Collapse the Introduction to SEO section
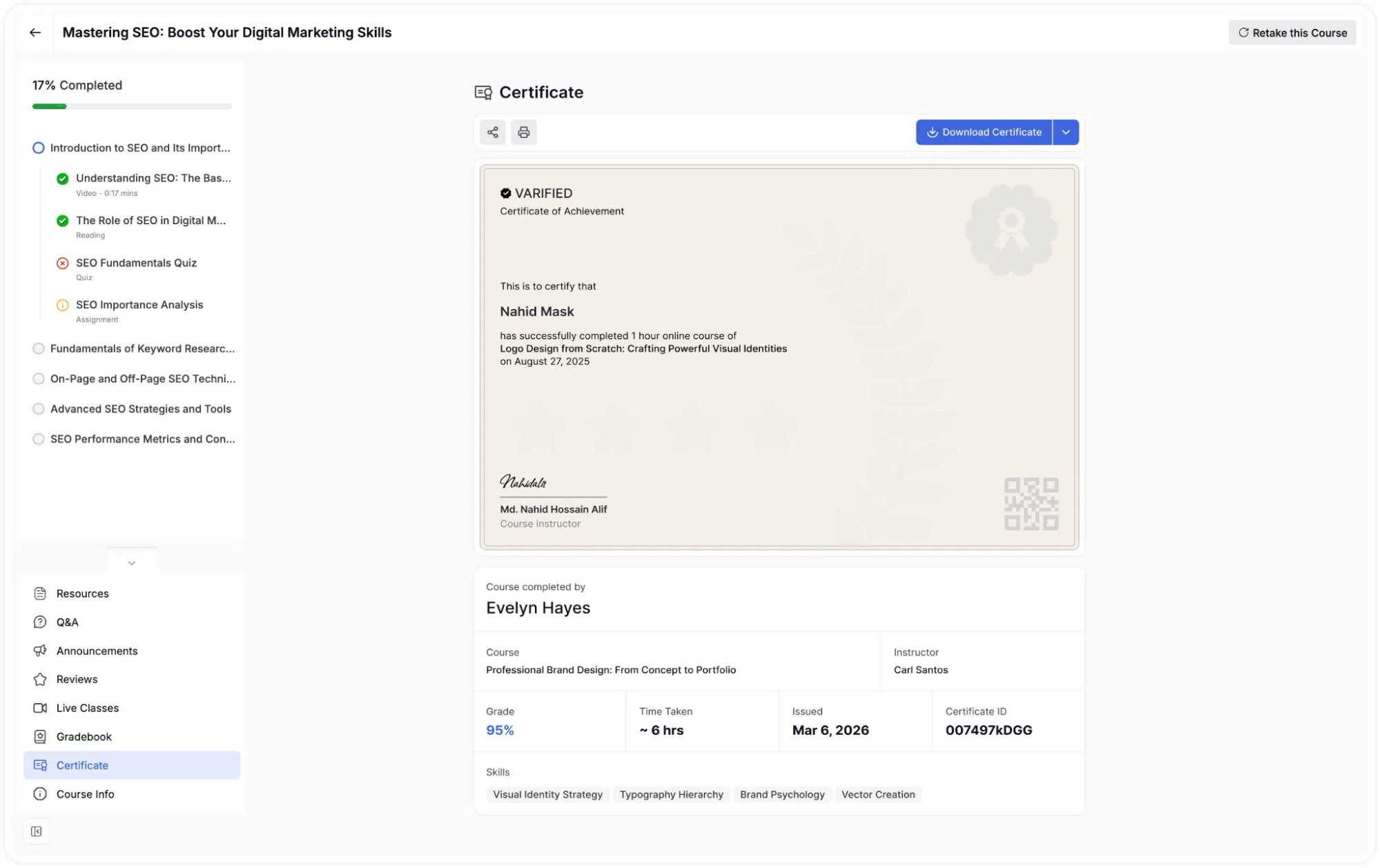Image resolution: width=1380 pixels, height=868 pixels. 131,148
